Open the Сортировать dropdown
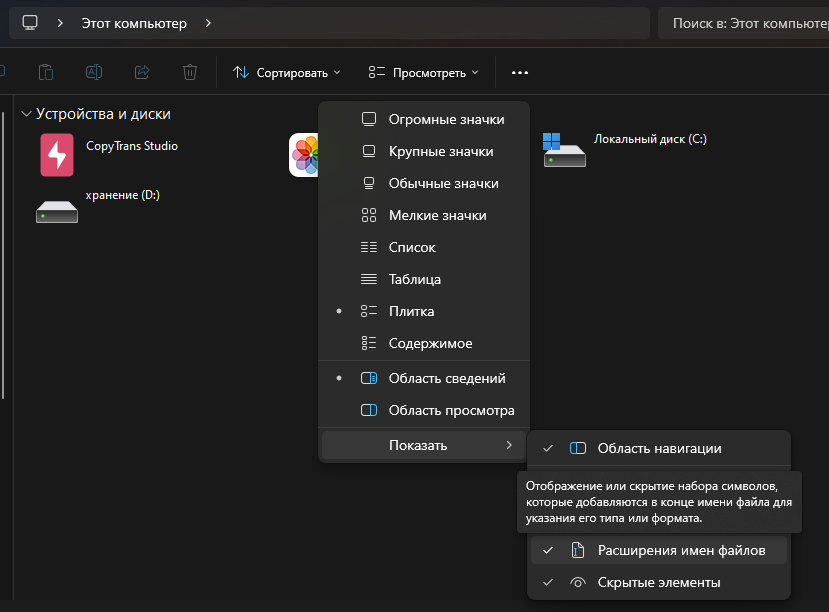829x612 pixels. click(x=286, y=72)
